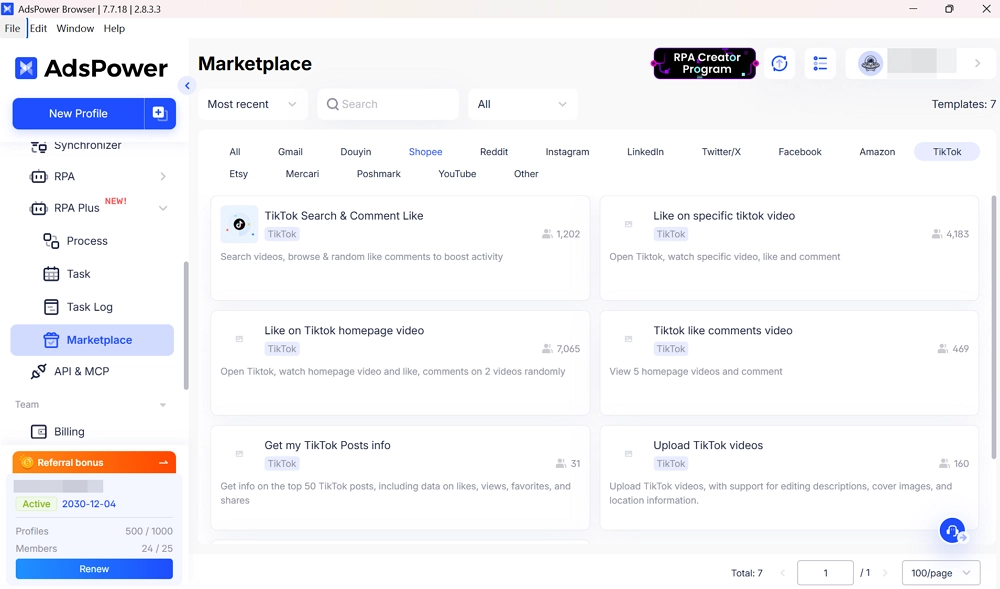
Task: Open the All filter dropdown
Action: 522,104
